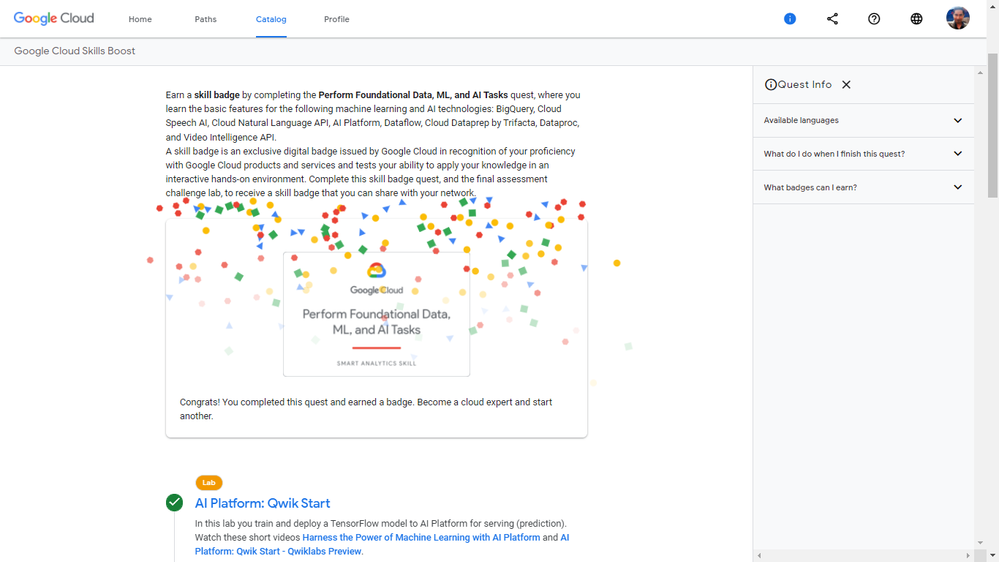
Task: Click the Congrats completion message text
Action: (366, 409)
